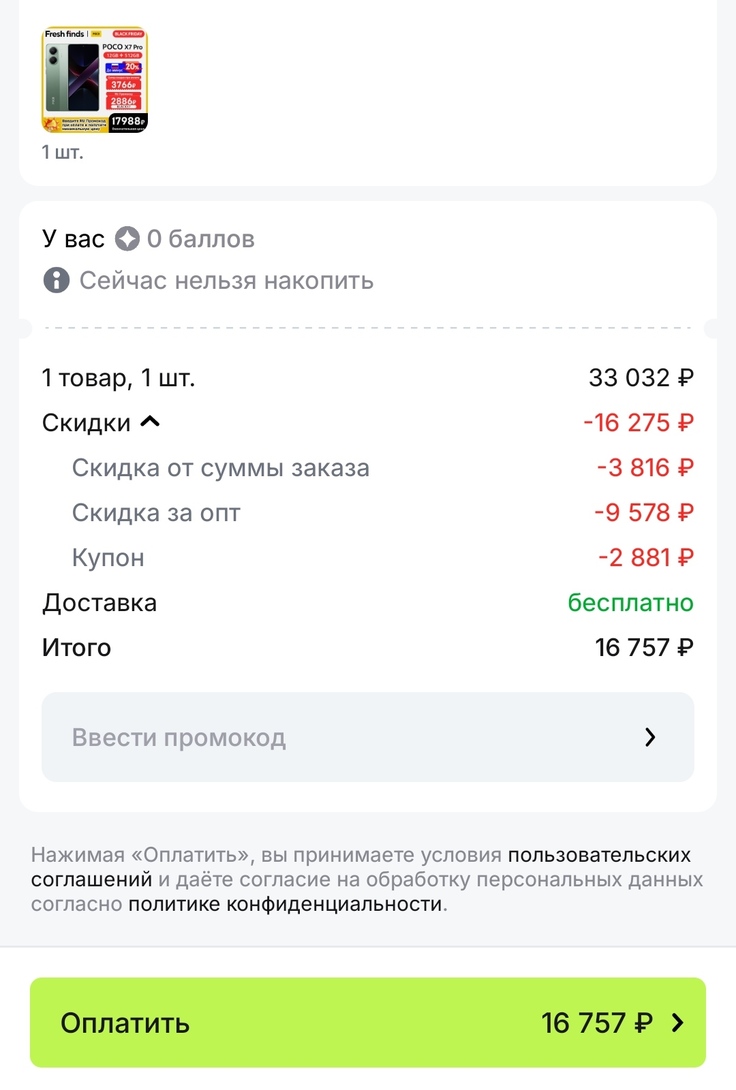This screenshot has height=1090, width=736.
Task: Click the 'Итого' total row label
Action: [76, 647]
